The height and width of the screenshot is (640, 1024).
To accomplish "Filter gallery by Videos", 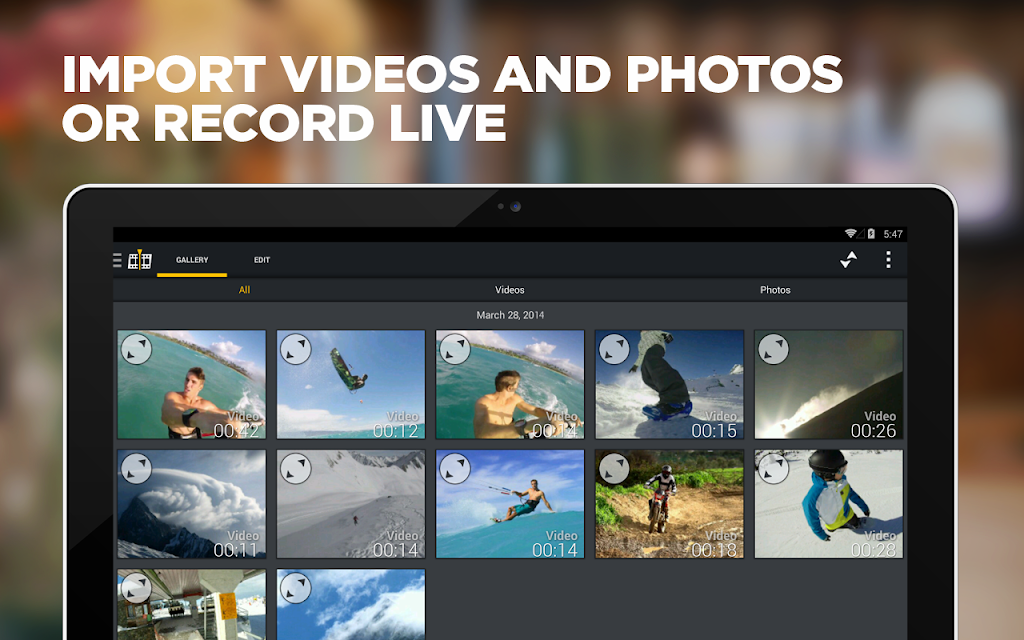I will point(509,290).
